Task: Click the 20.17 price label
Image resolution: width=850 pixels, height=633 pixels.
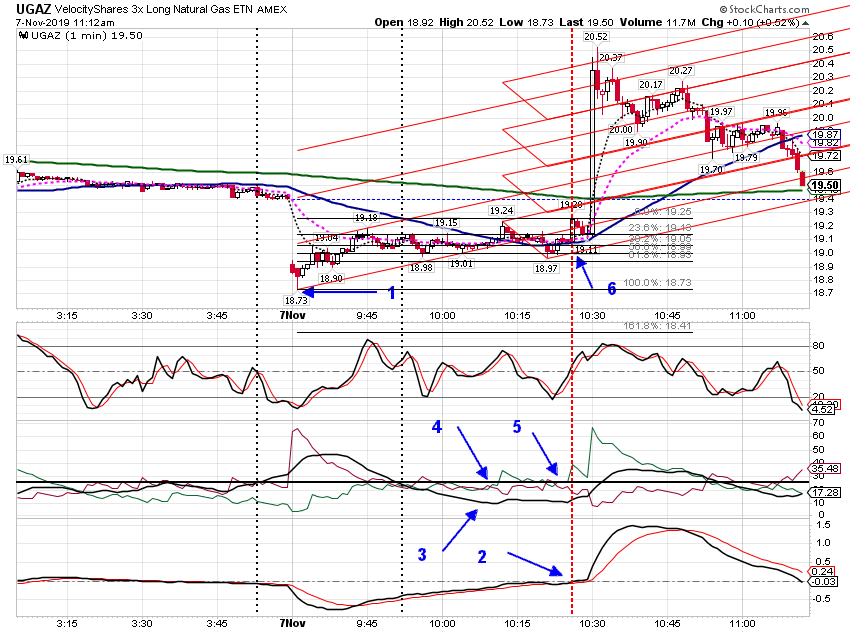Action: [x=651, y=85]
